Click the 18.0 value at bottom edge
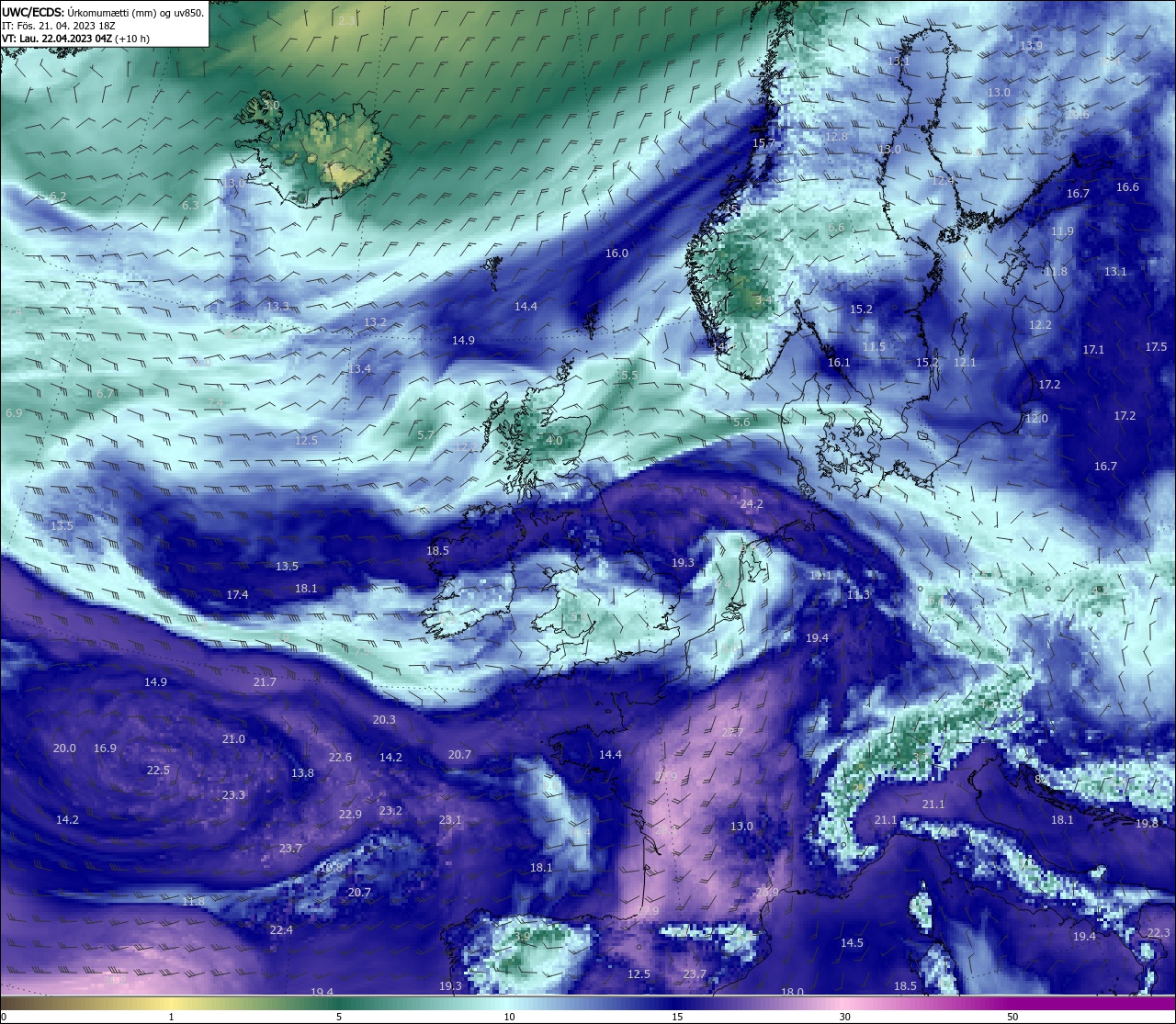The height and width of the screenshot is (1024, 1176). [792, 992]
